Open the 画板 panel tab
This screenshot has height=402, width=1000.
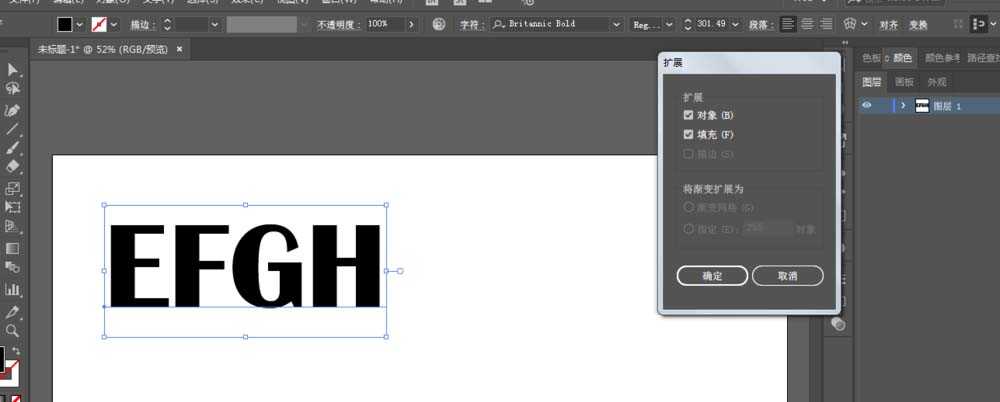click(904, 82)
